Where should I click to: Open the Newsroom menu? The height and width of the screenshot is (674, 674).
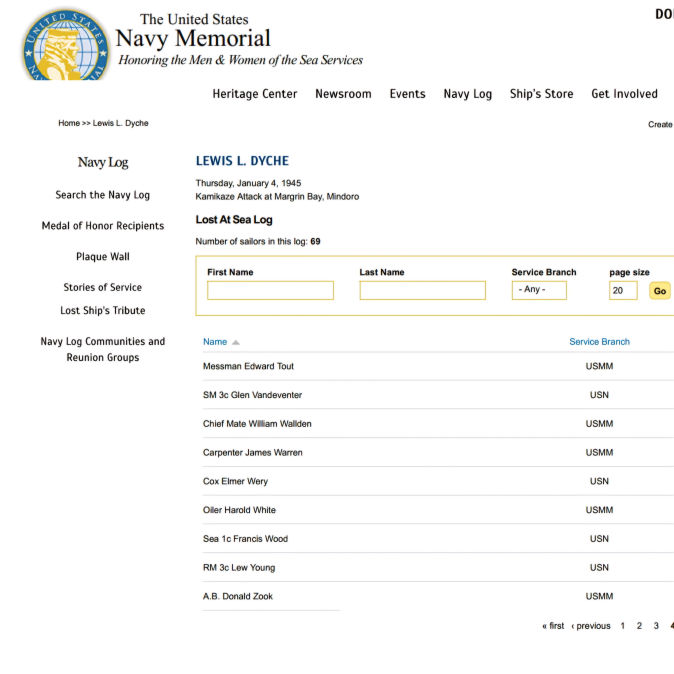343,94
